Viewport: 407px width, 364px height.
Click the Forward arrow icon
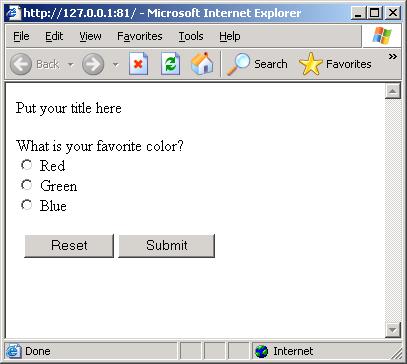[93, 64]
